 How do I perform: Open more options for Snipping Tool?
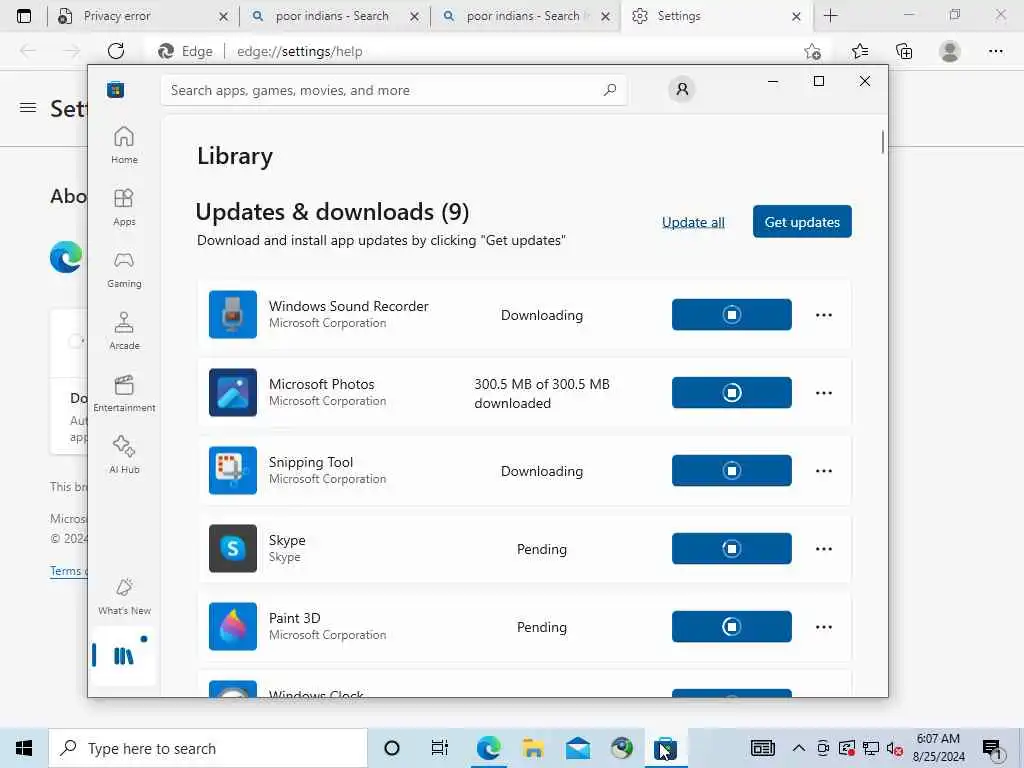click(824, 471)
